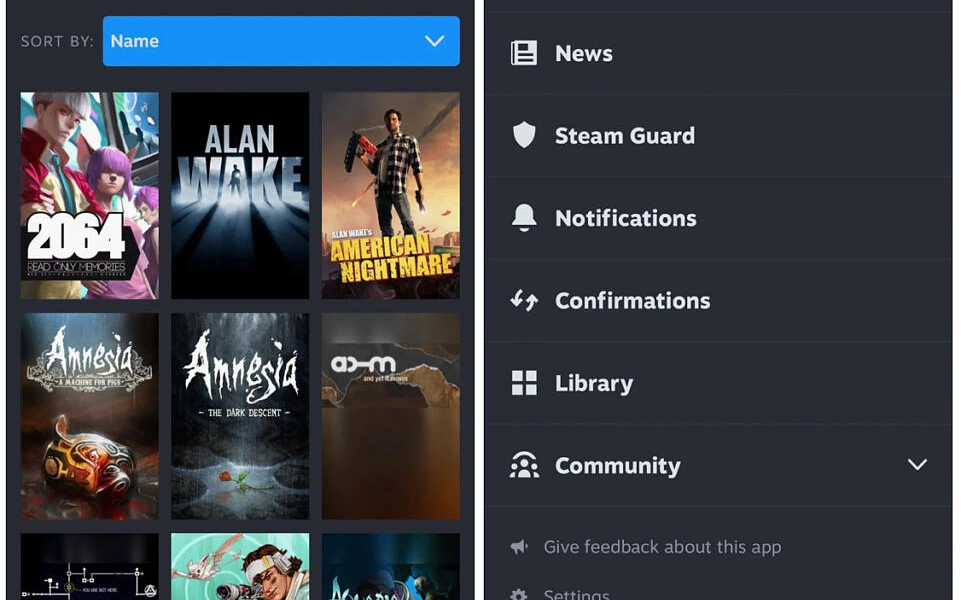Tap the Steam Guard shield icon
The width and height of the screenshot is (961, 600).
524,135
